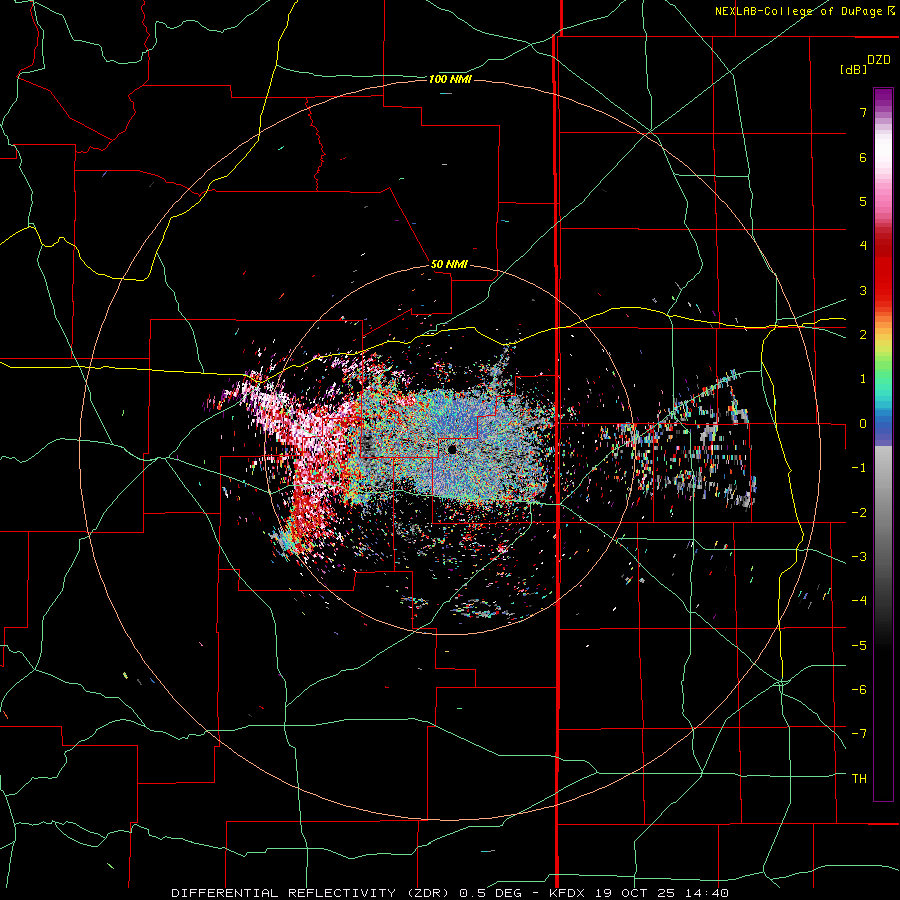900x900 pixels.
Task: Click the legend value 1
Action: coord(863,379)
